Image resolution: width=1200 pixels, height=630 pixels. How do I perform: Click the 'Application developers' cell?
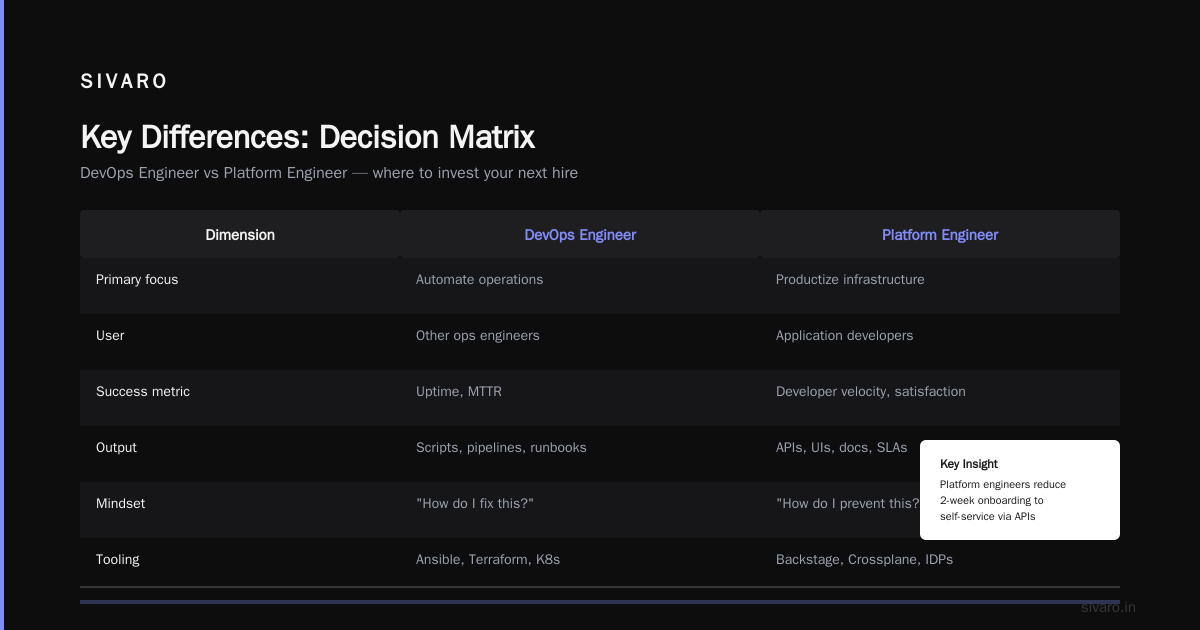click(845, 336)
